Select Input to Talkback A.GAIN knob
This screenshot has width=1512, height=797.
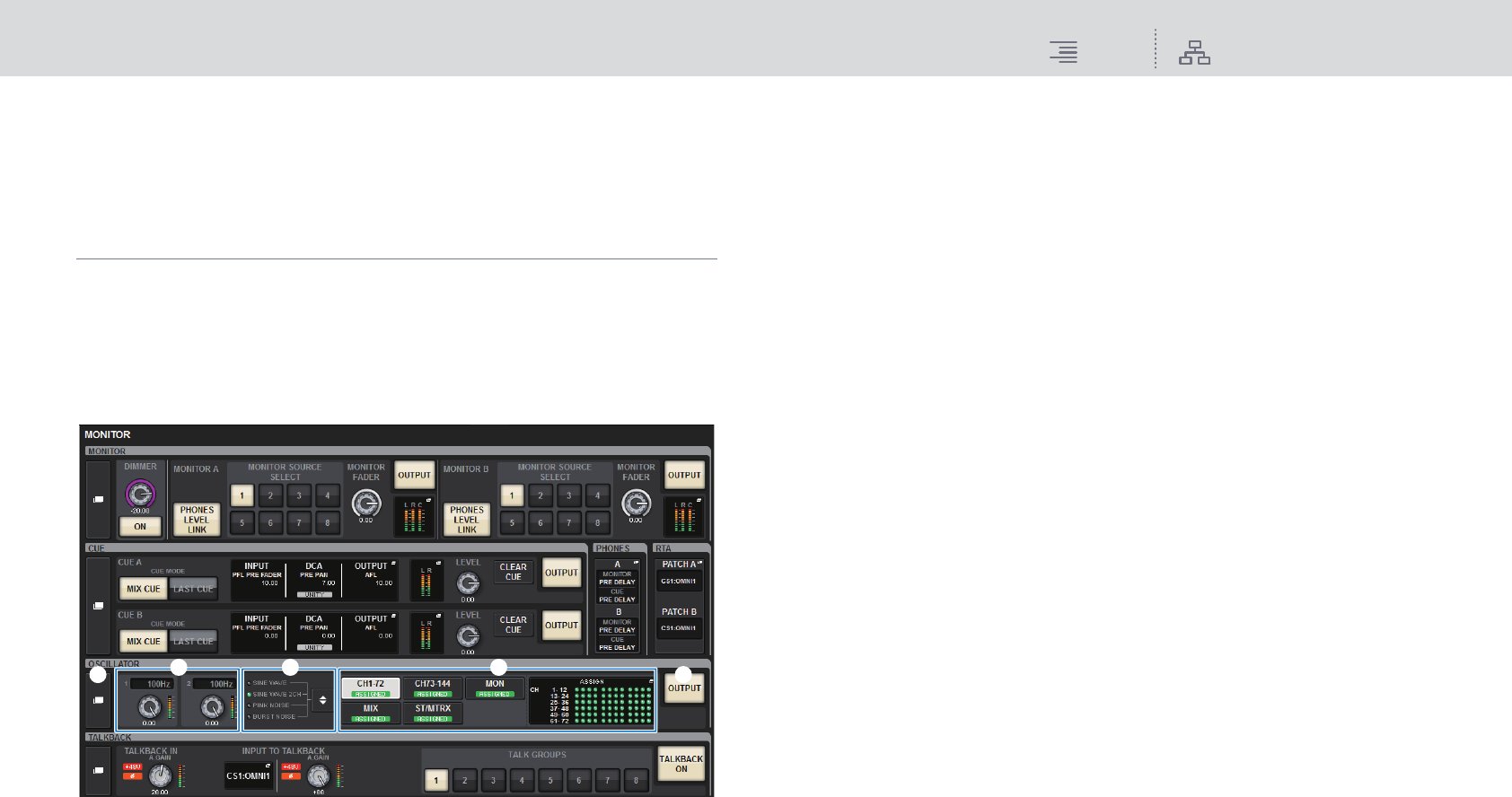click(318, 776)
